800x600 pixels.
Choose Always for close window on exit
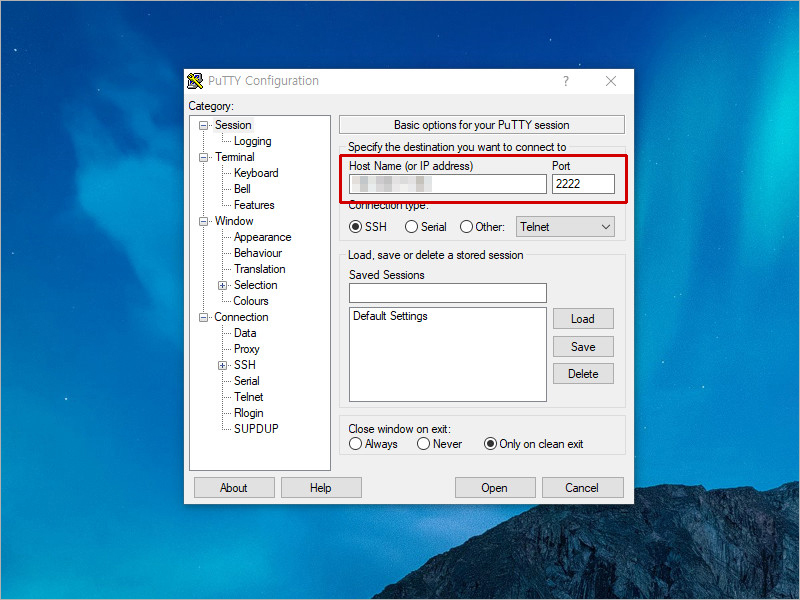pos(356,444)
